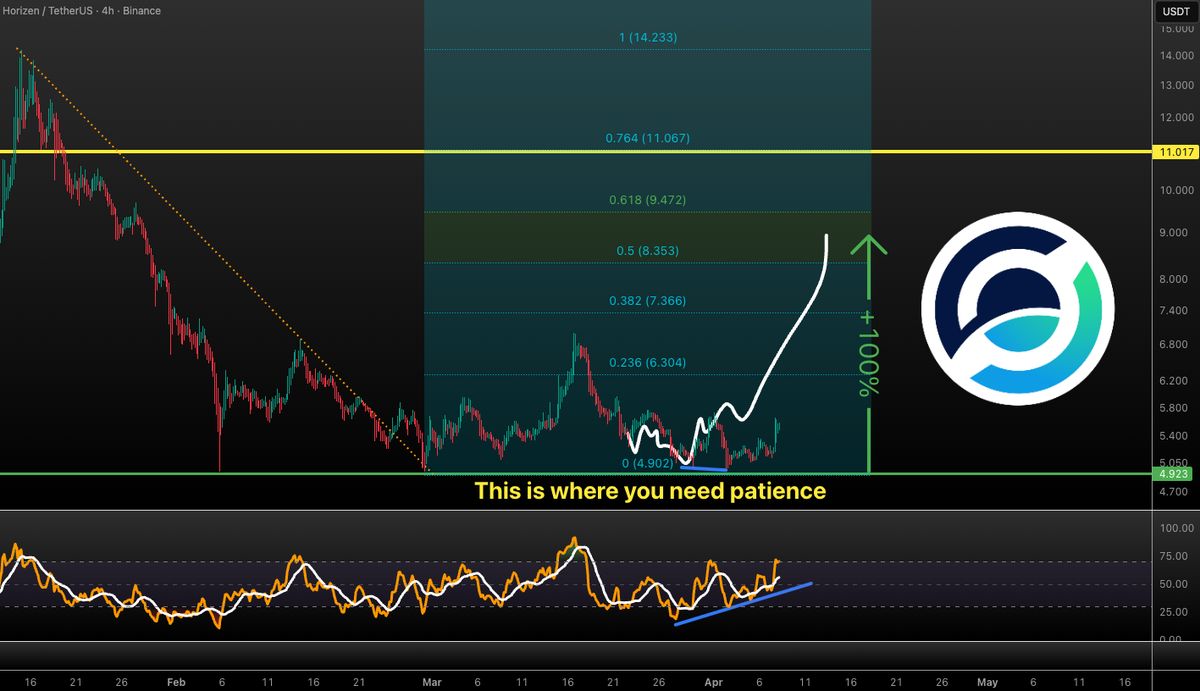Click 50.00 on the RSI scale

click(x=1175, y=584)
